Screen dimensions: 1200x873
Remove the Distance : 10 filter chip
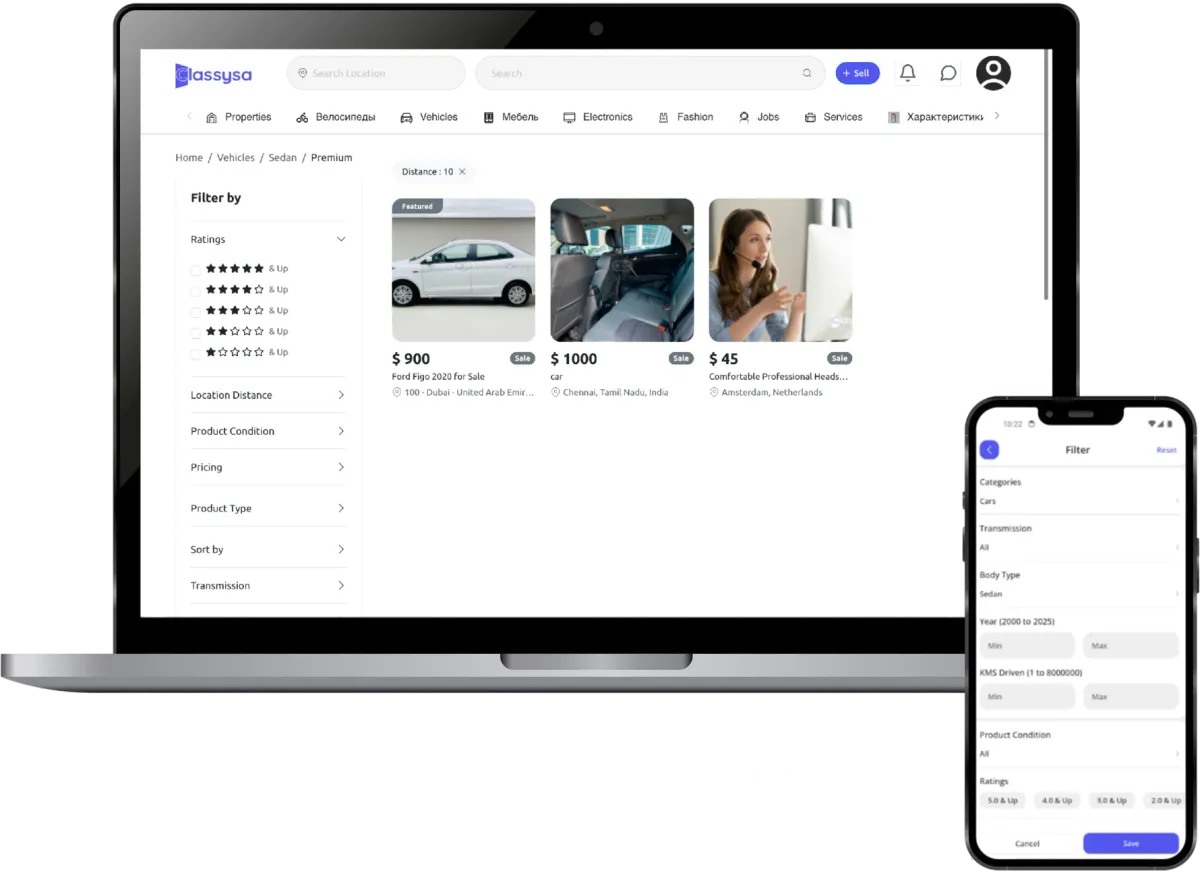tap(462, 172)
